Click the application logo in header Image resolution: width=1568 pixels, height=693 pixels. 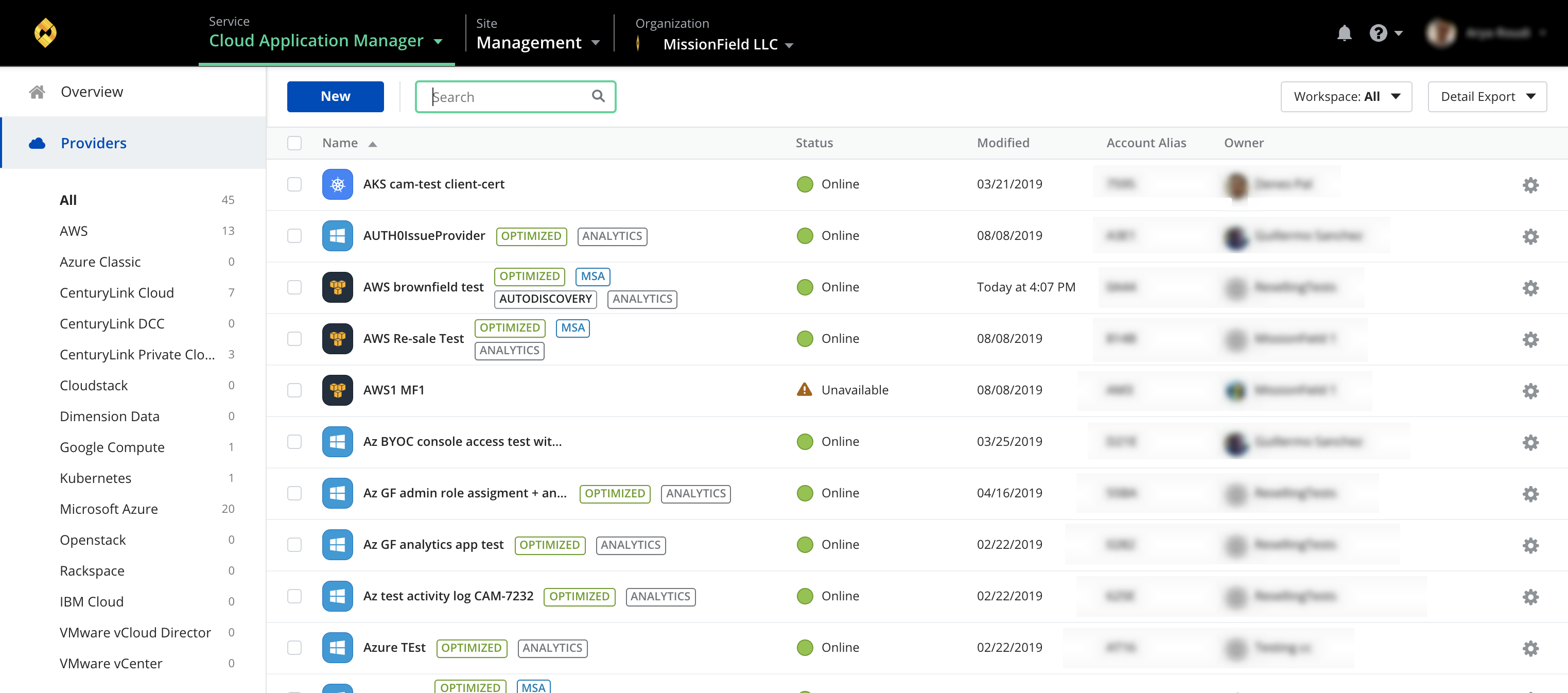pyautogui.click(x=46, y=33)
